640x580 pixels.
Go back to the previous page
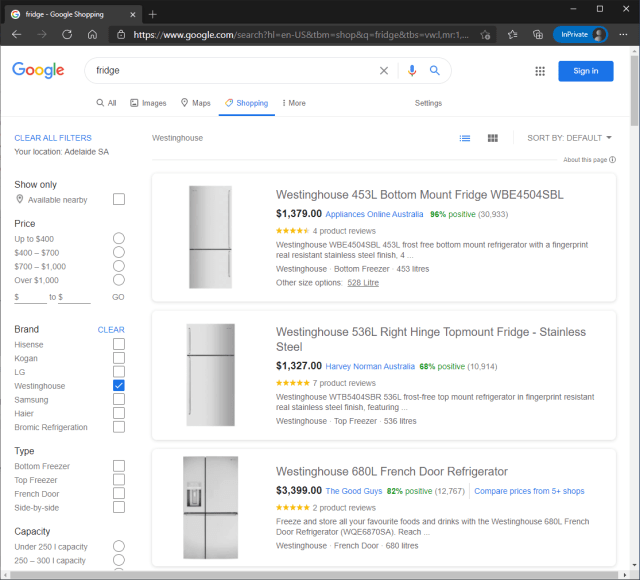(x=17, y=35)
